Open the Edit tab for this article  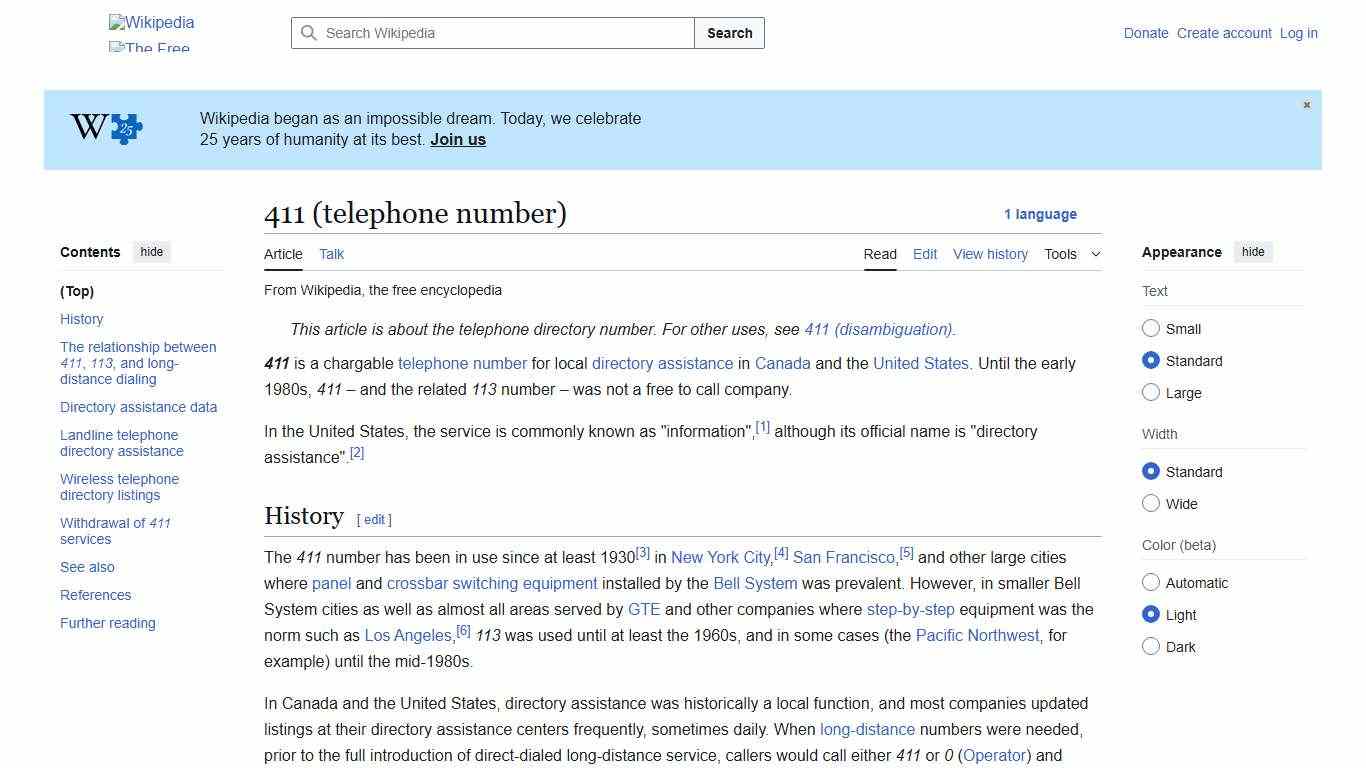924,254
